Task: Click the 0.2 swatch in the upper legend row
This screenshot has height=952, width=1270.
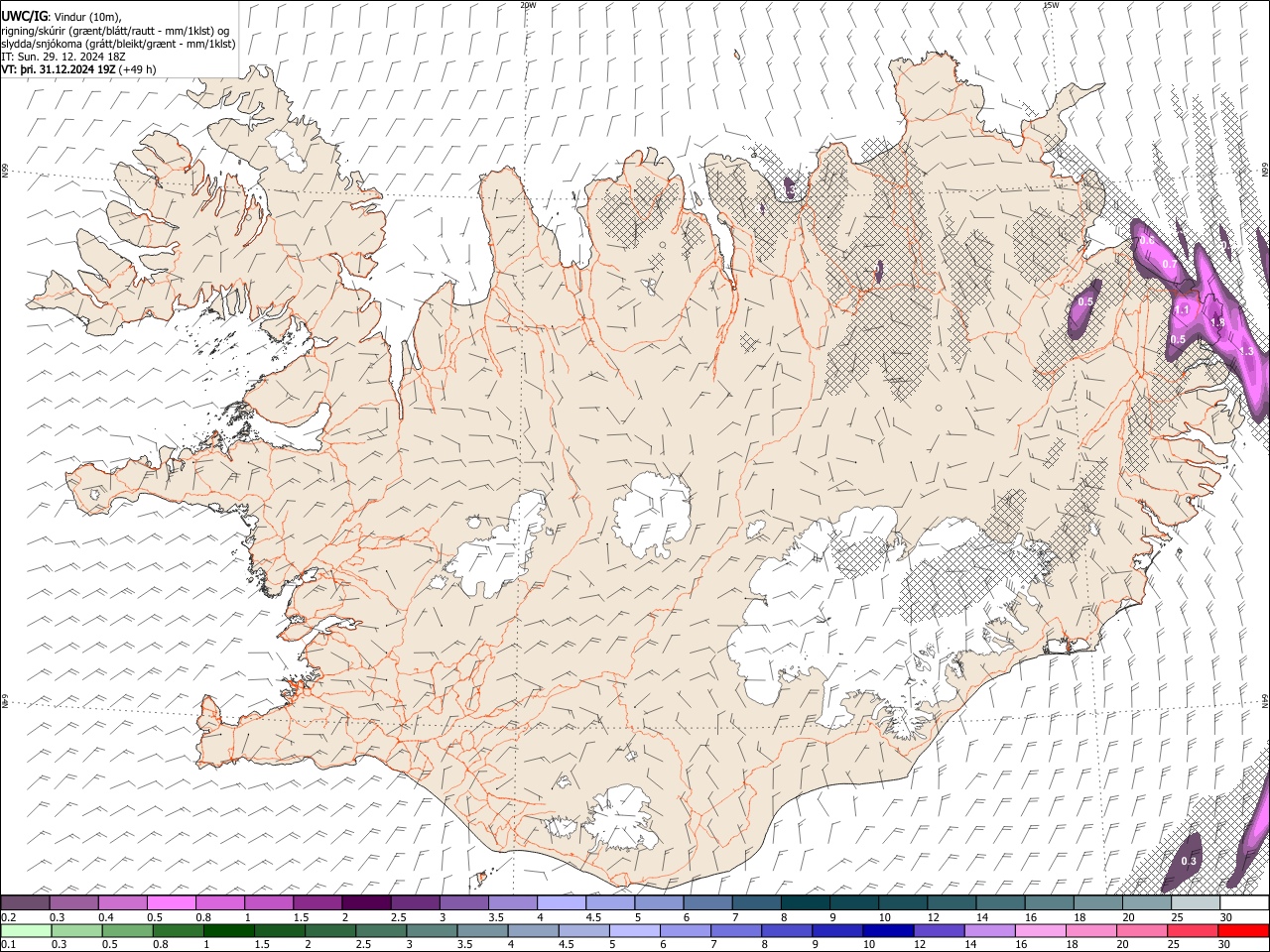Action: click(x=25, y=903)
